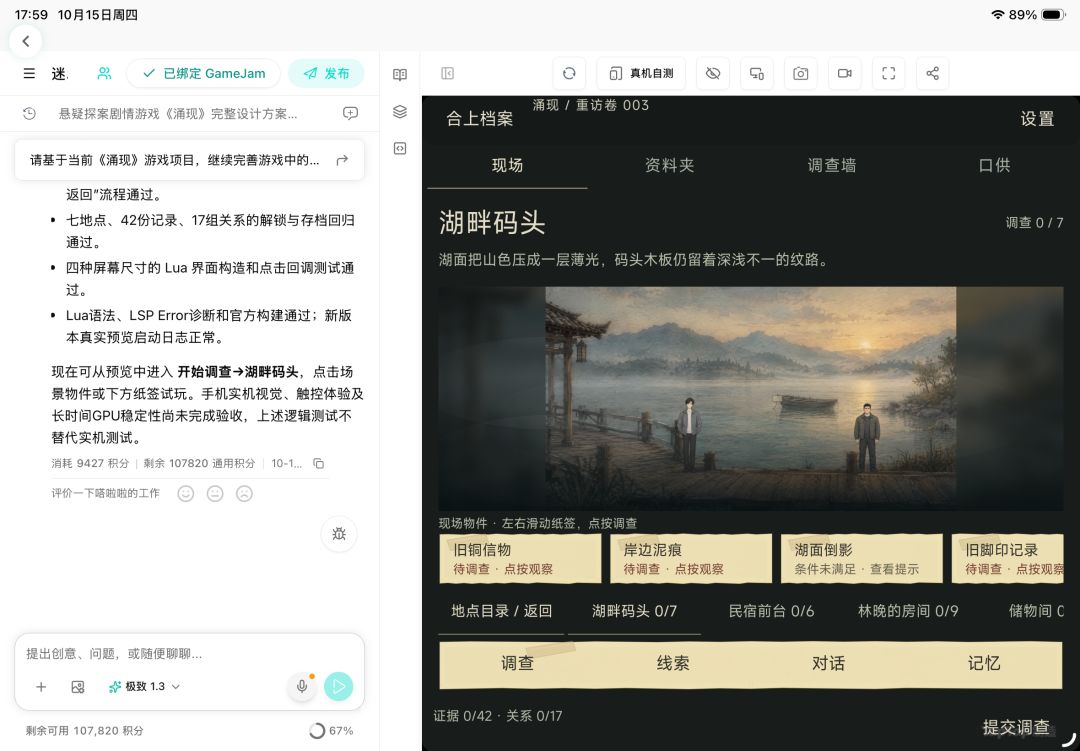Viewport: 1080px width, 751px height.
Task: Click the 已绑定 GameJam button
Action: [x=204, y=73]
